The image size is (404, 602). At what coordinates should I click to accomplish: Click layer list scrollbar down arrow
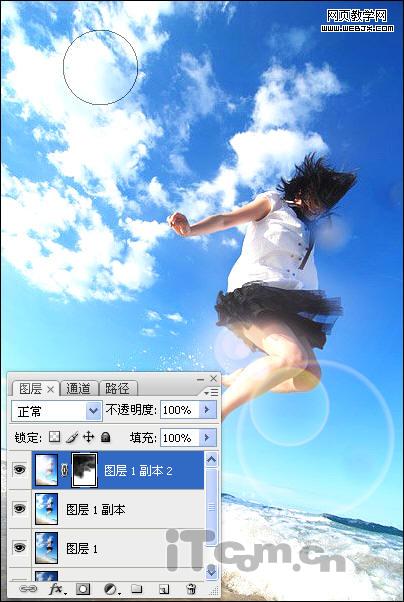pos(212,572)
